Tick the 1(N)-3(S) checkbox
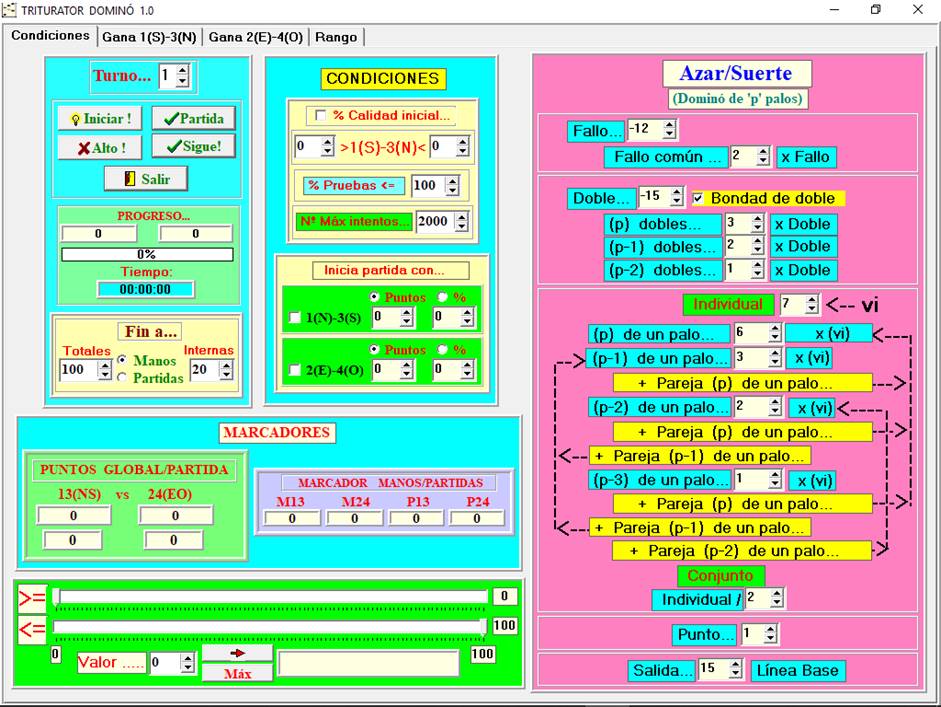941x707 pixels. (294, 318)
